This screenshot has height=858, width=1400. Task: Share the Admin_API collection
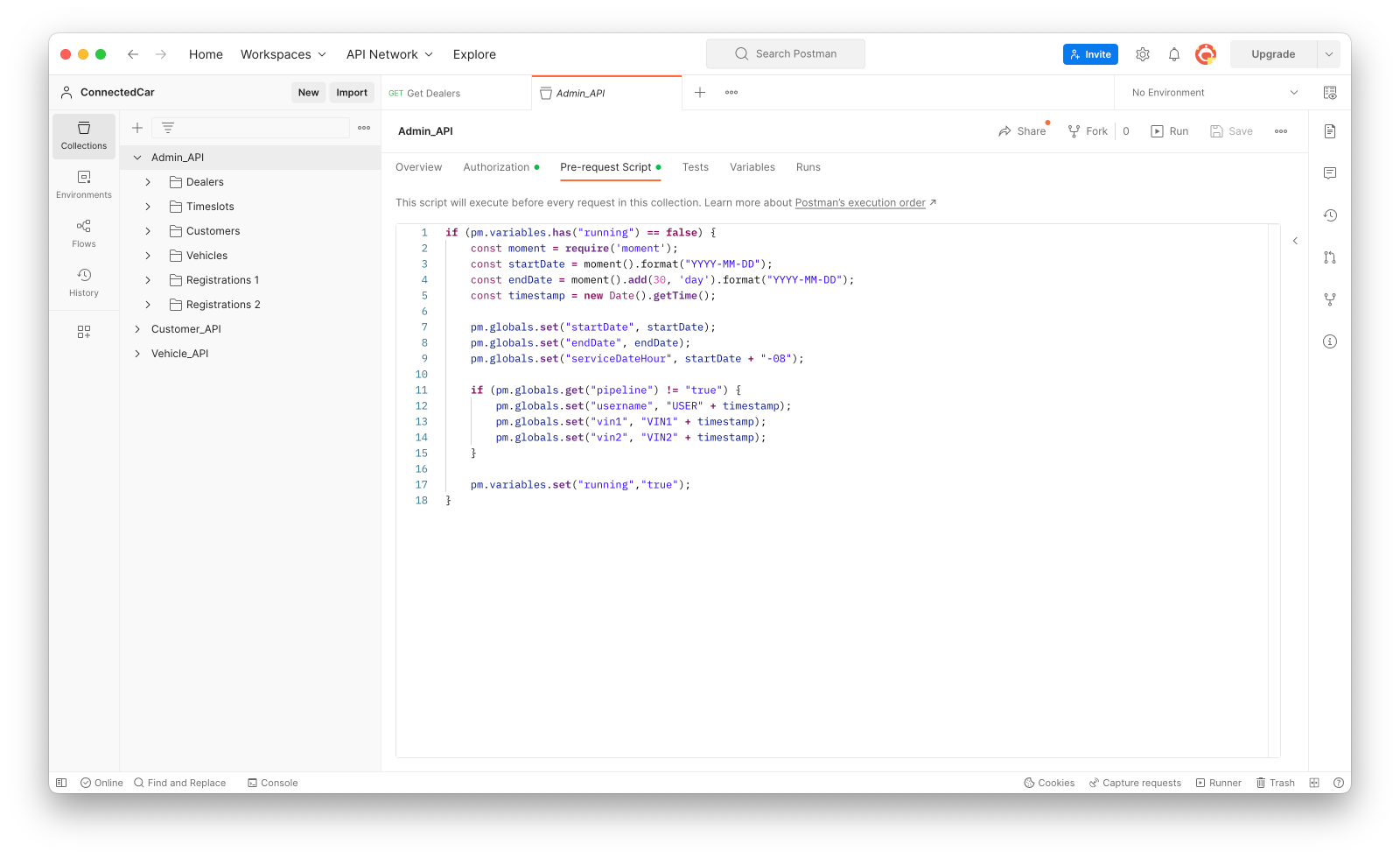click(1022, 131)
